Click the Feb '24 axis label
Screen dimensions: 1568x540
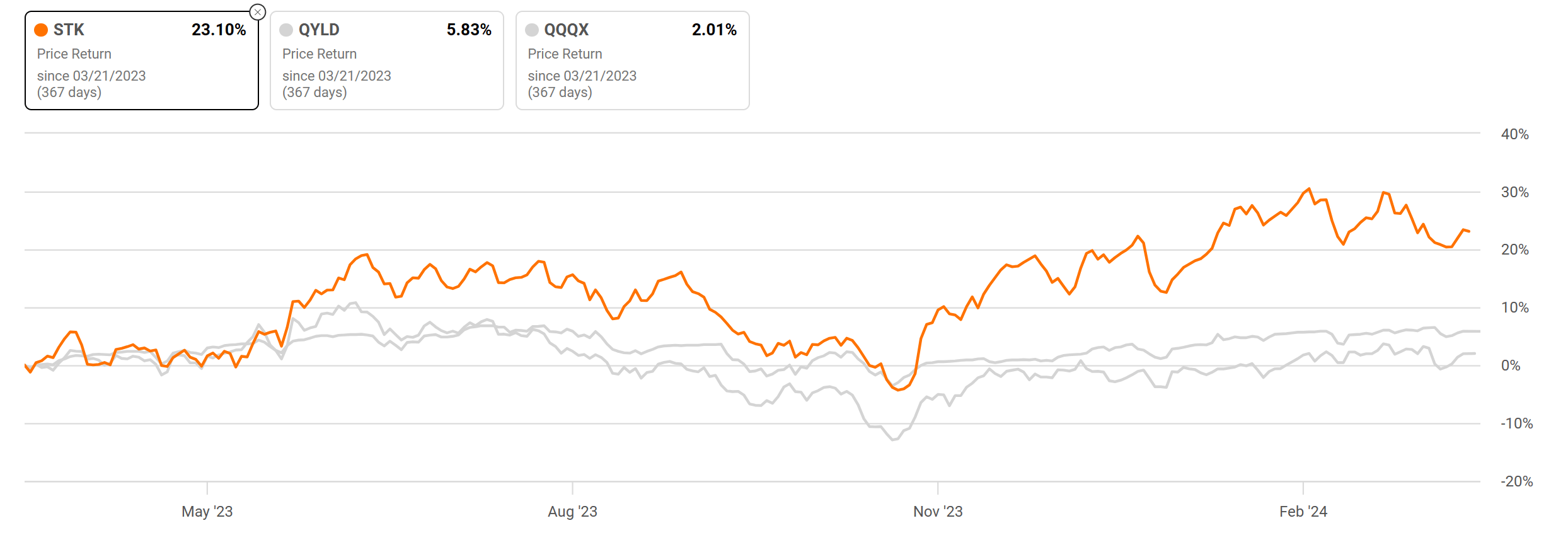coord(1303,512)
